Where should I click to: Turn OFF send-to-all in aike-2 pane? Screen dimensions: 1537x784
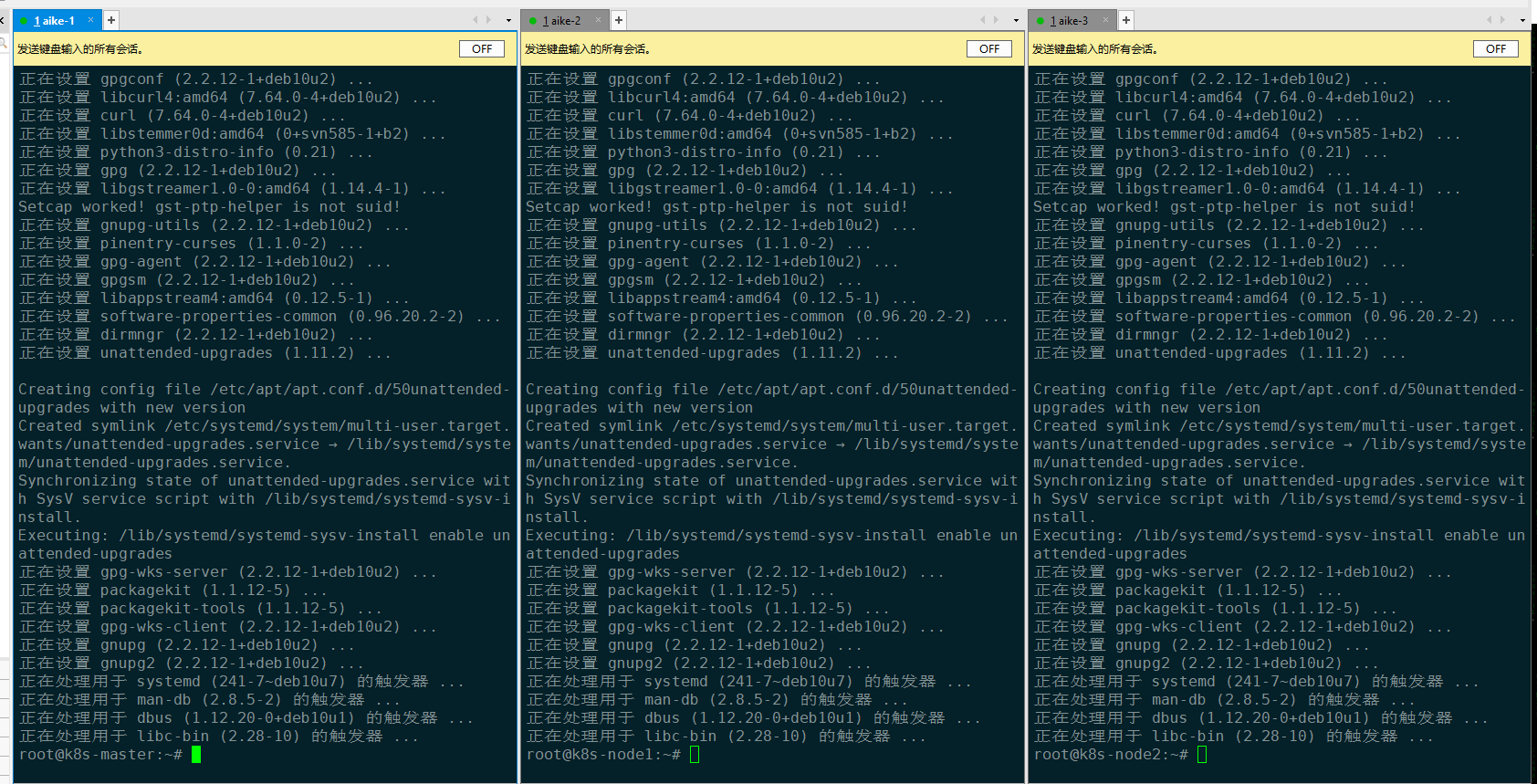coord(989,49)
